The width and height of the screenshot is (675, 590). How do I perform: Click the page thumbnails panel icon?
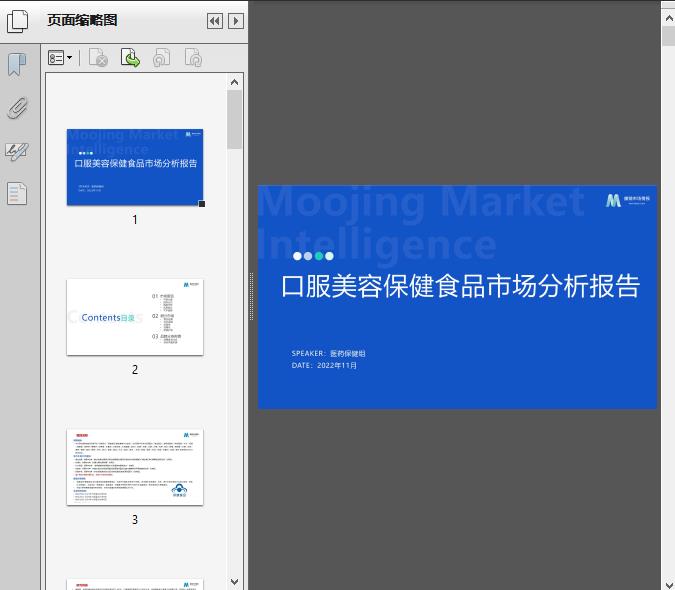pyautogui.click(x=18, y=21)
